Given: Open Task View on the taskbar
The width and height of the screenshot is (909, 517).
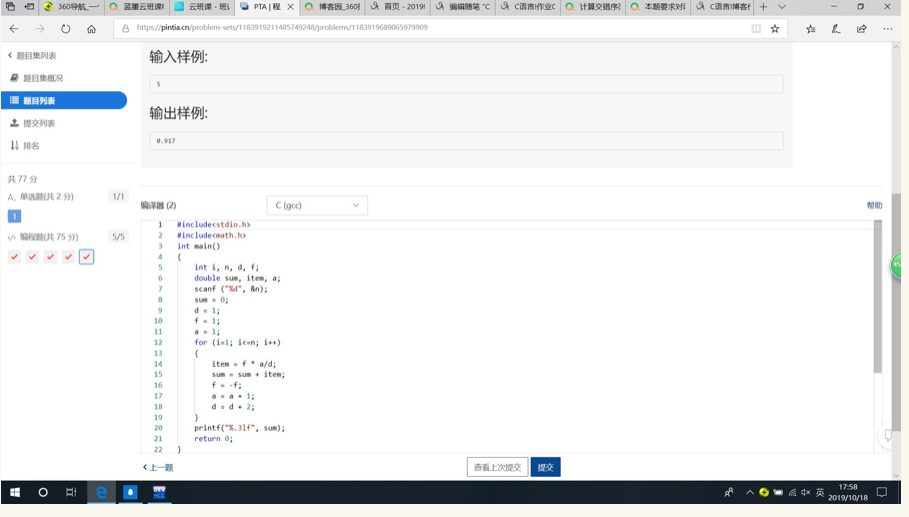Looking at the screenshot, I should tap(71, 492).
